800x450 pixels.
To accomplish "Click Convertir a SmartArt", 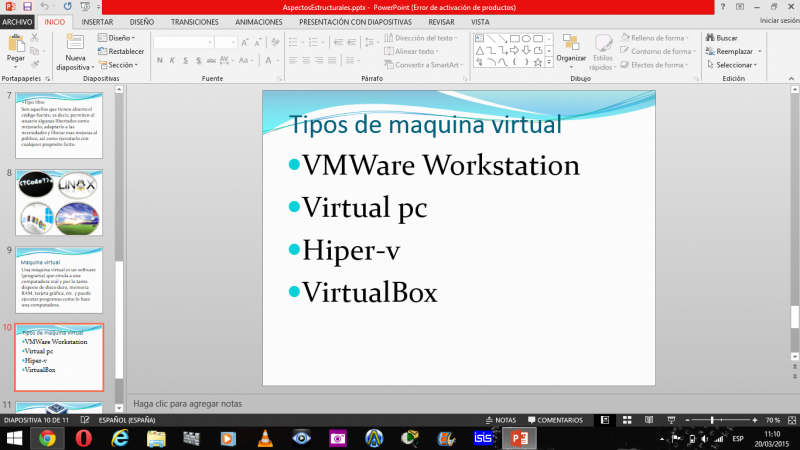I will [x=423, y=65].
